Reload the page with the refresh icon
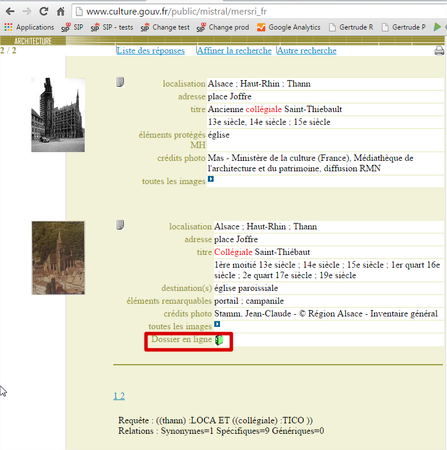447x450 pixels. pyautogui.click(x=44, y=12)
